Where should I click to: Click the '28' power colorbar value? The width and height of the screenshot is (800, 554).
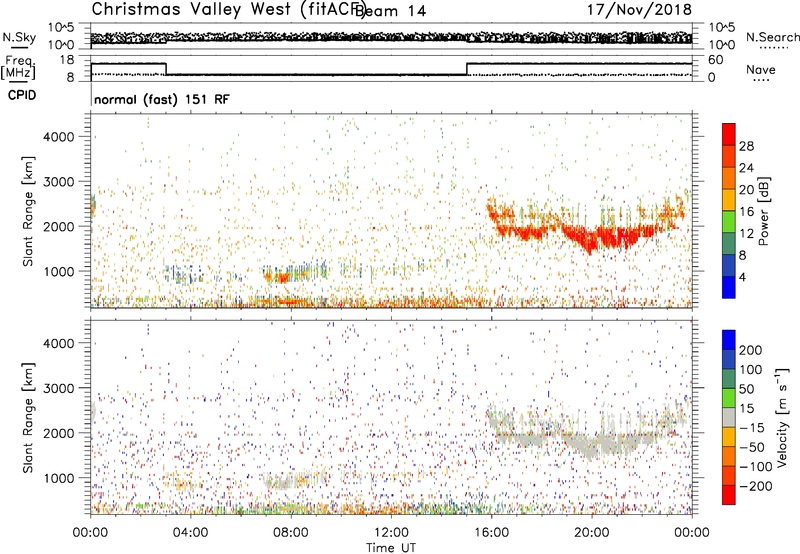746,146
